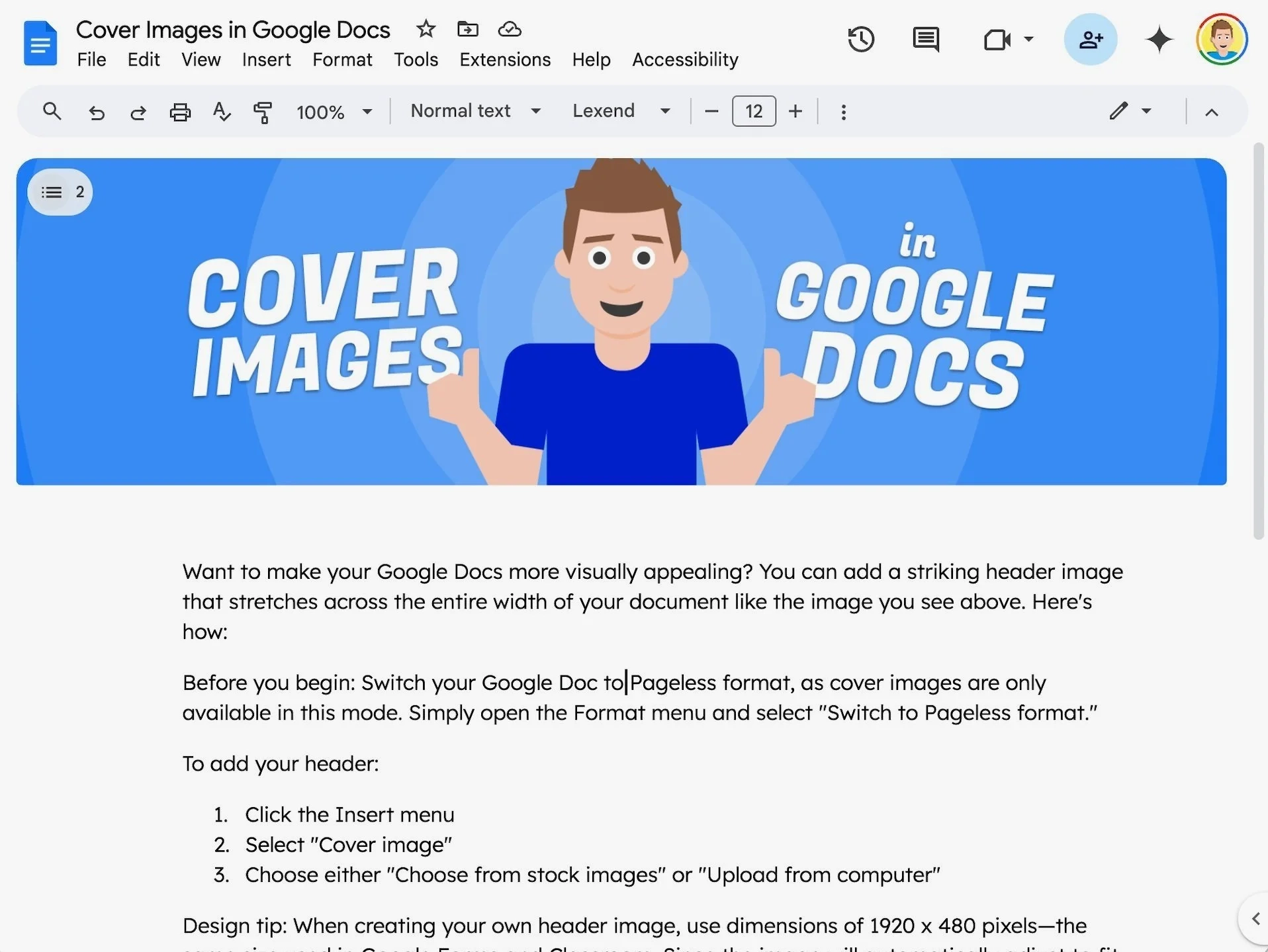The height and width of the screenshot is (952, 1268).
Task: Hide the menus with the chevron
Action: click(x=1212, y=112)
